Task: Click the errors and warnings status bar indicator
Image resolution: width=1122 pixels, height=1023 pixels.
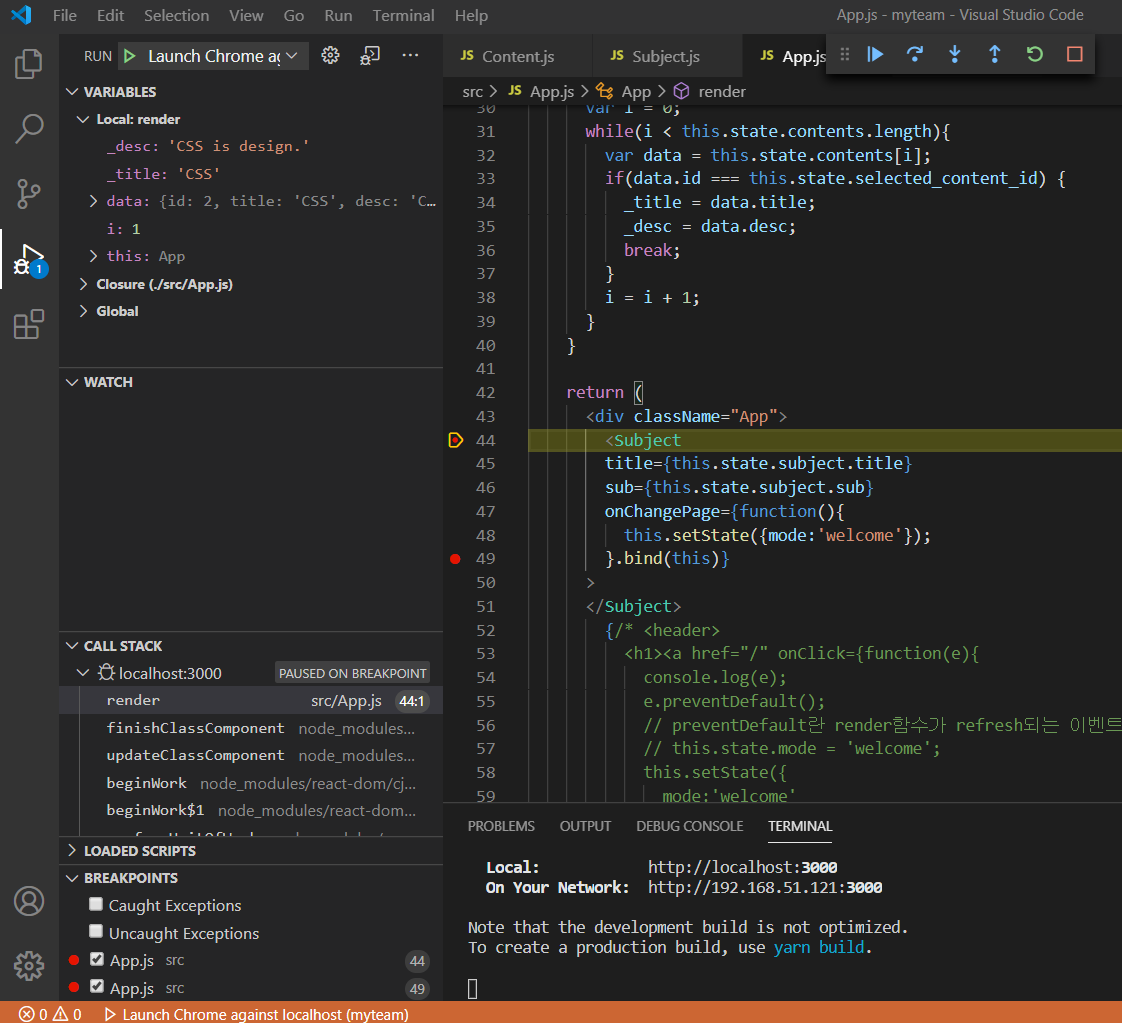Action: pos(40,1012)
